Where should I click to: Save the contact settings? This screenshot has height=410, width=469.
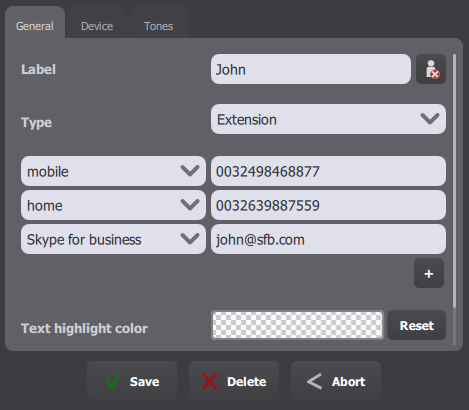(132, 381)
